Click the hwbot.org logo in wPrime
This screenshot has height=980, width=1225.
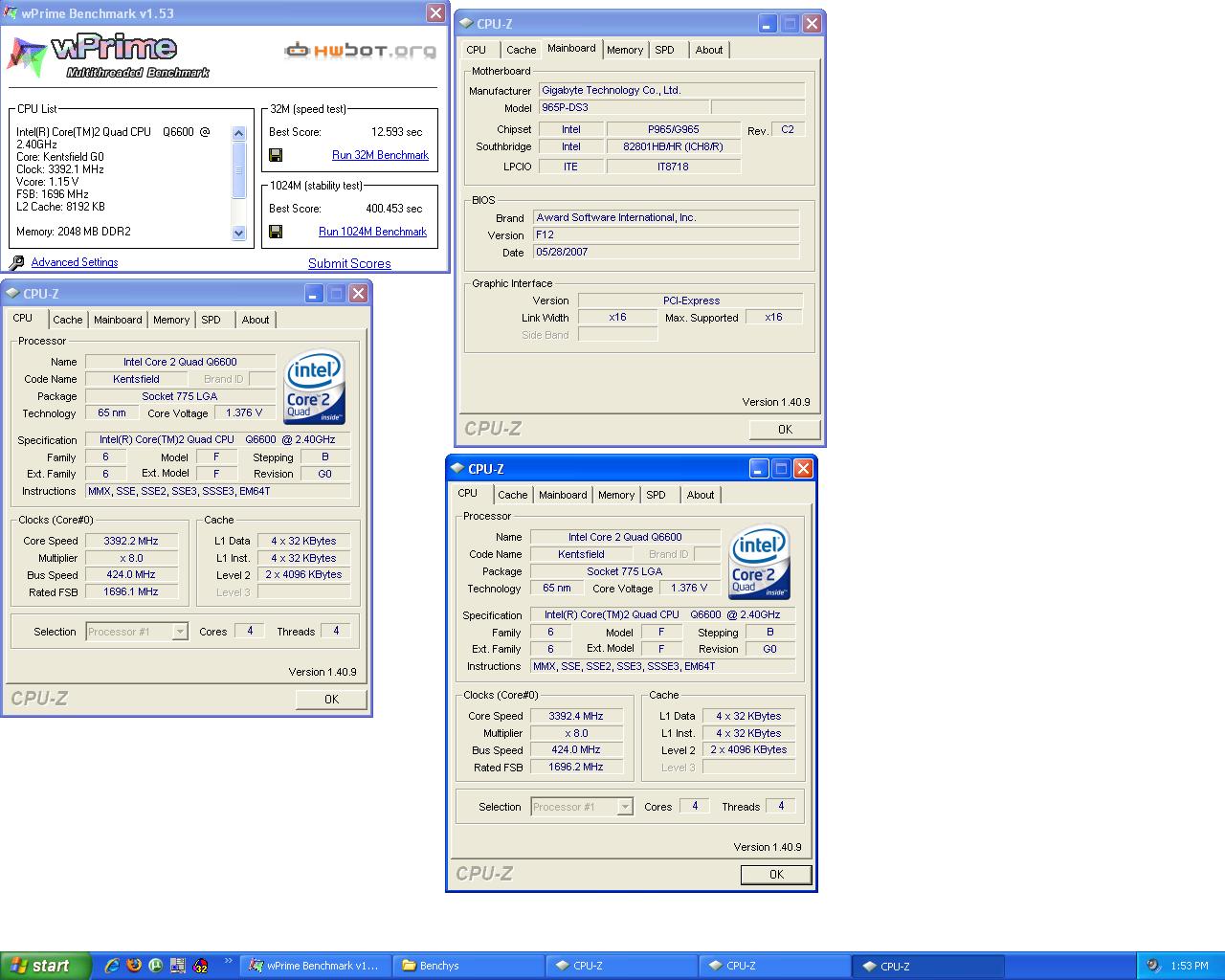tap(361, 51)
